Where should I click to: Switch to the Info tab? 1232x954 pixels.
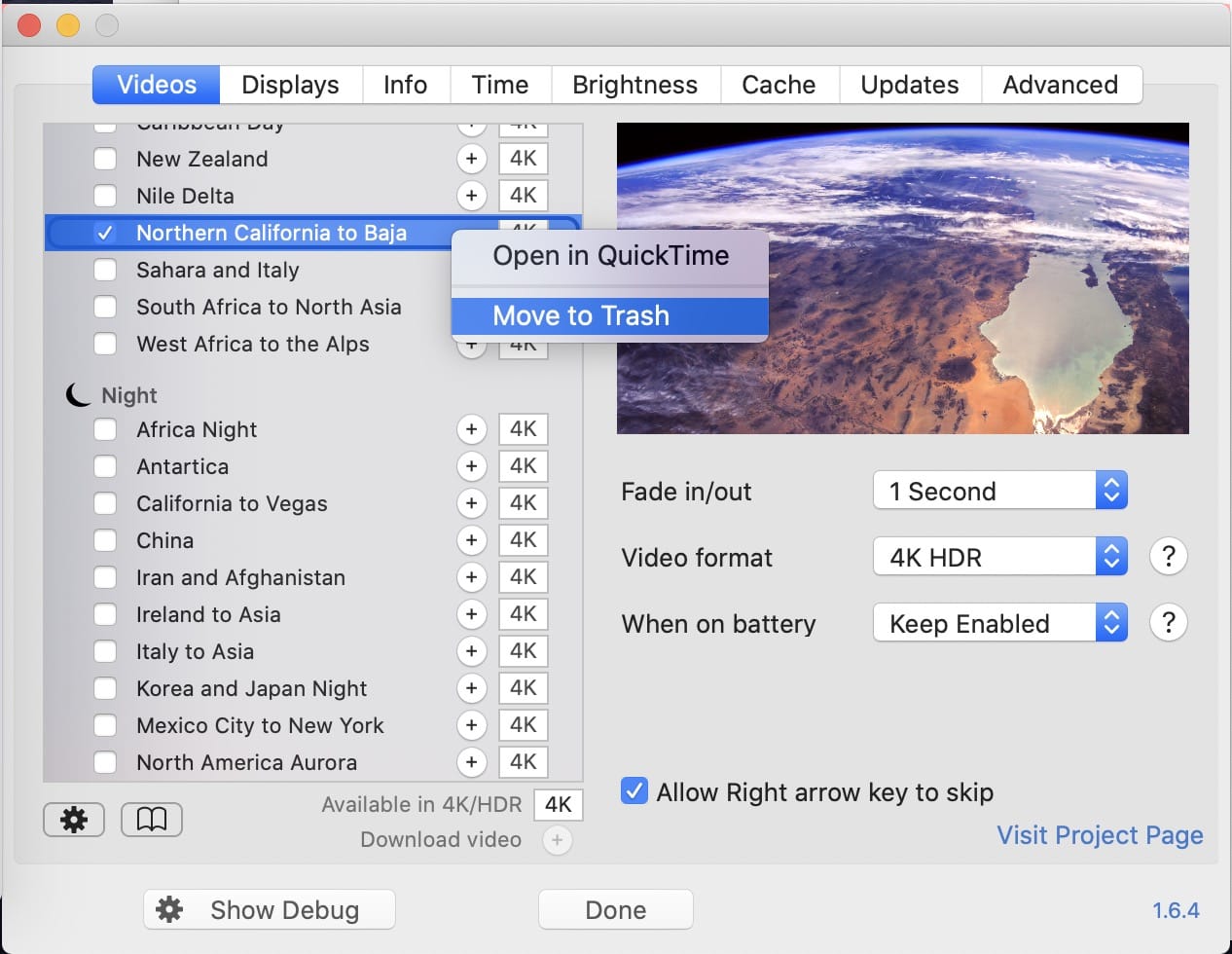[406, 85]
